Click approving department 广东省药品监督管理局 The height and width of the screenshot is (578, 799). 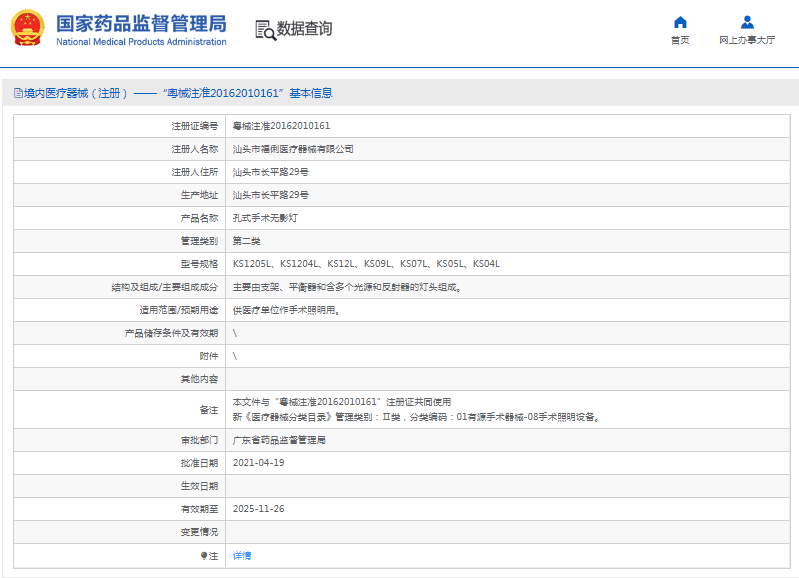click(x=279, y=440)
